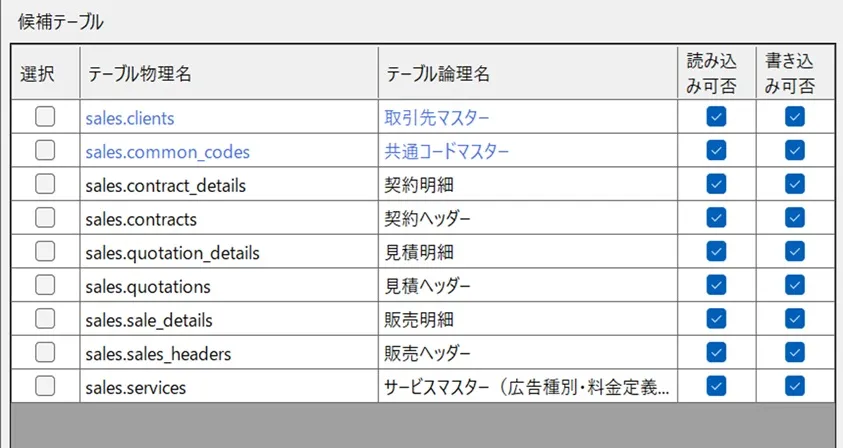Click the 候補テーブル group label
The height and width of the screenshot is (448, 843).
pyautogui.click(x=60, y=22)
